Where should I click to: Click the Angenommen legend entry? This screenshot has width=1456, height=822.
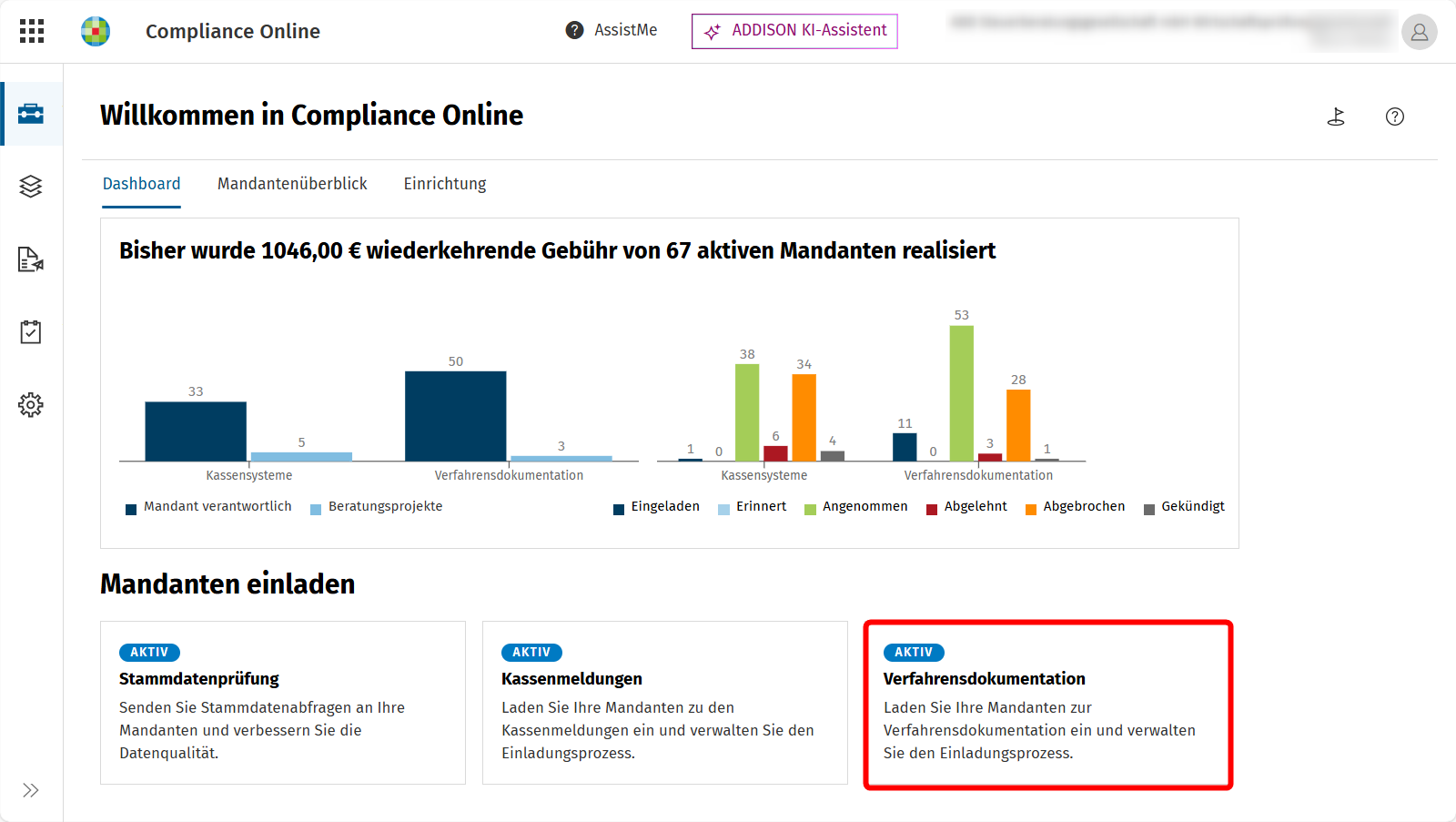pyautogui.click(x=856, y=507)
